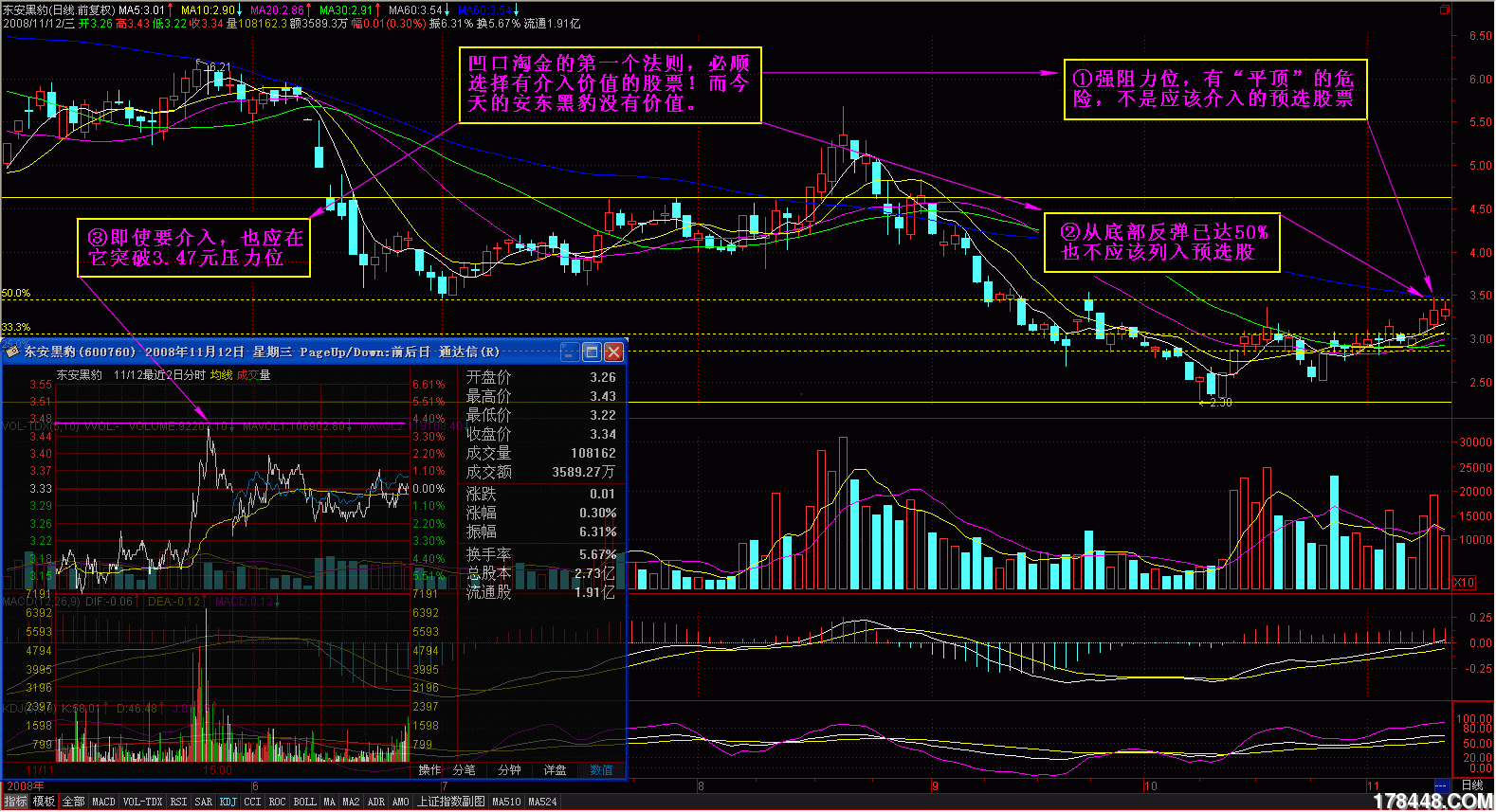Click the MA20:2.86 legend label
The height and width of the screenshot is (812, 1496).
278,10
